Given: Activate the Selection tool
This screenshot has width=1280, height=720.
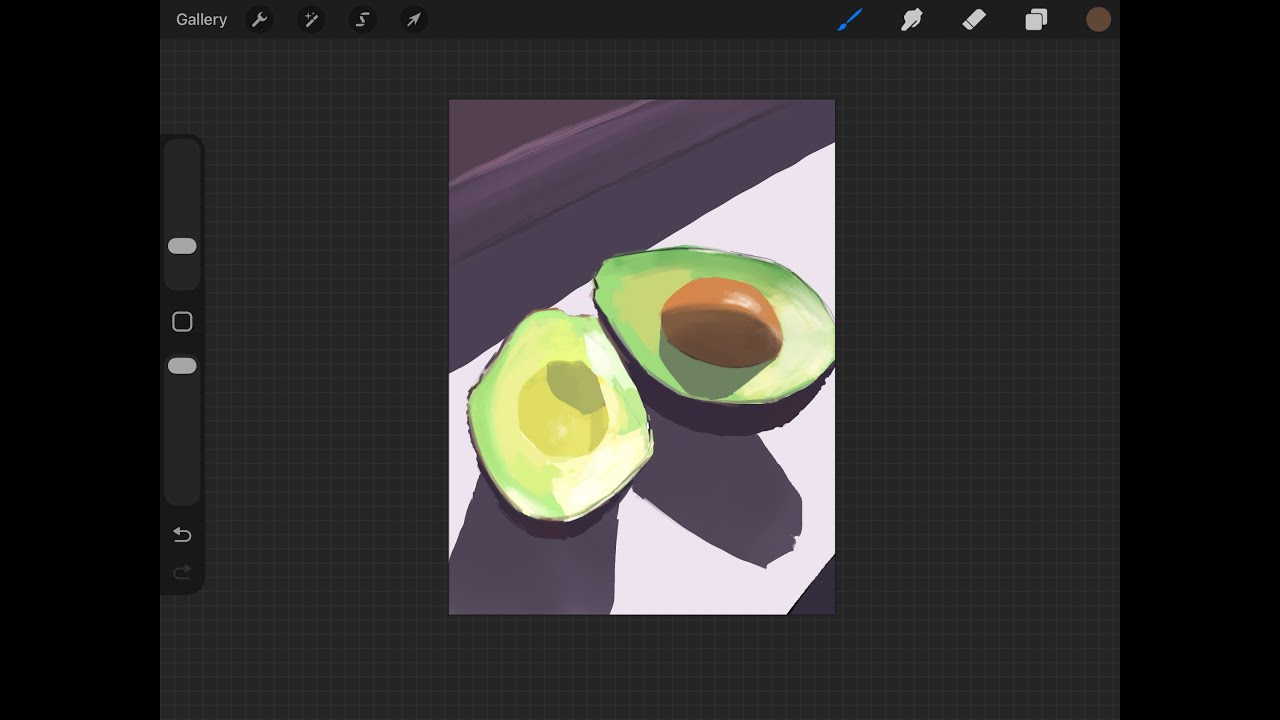Looking at the screenshot, I should coord(363,20).
